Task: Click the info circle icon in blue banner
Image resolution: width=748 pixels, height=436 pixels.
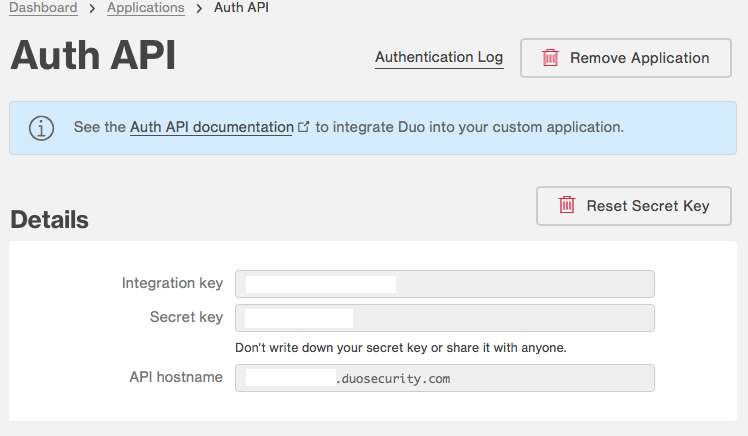Action: click(x=42, y=128)
